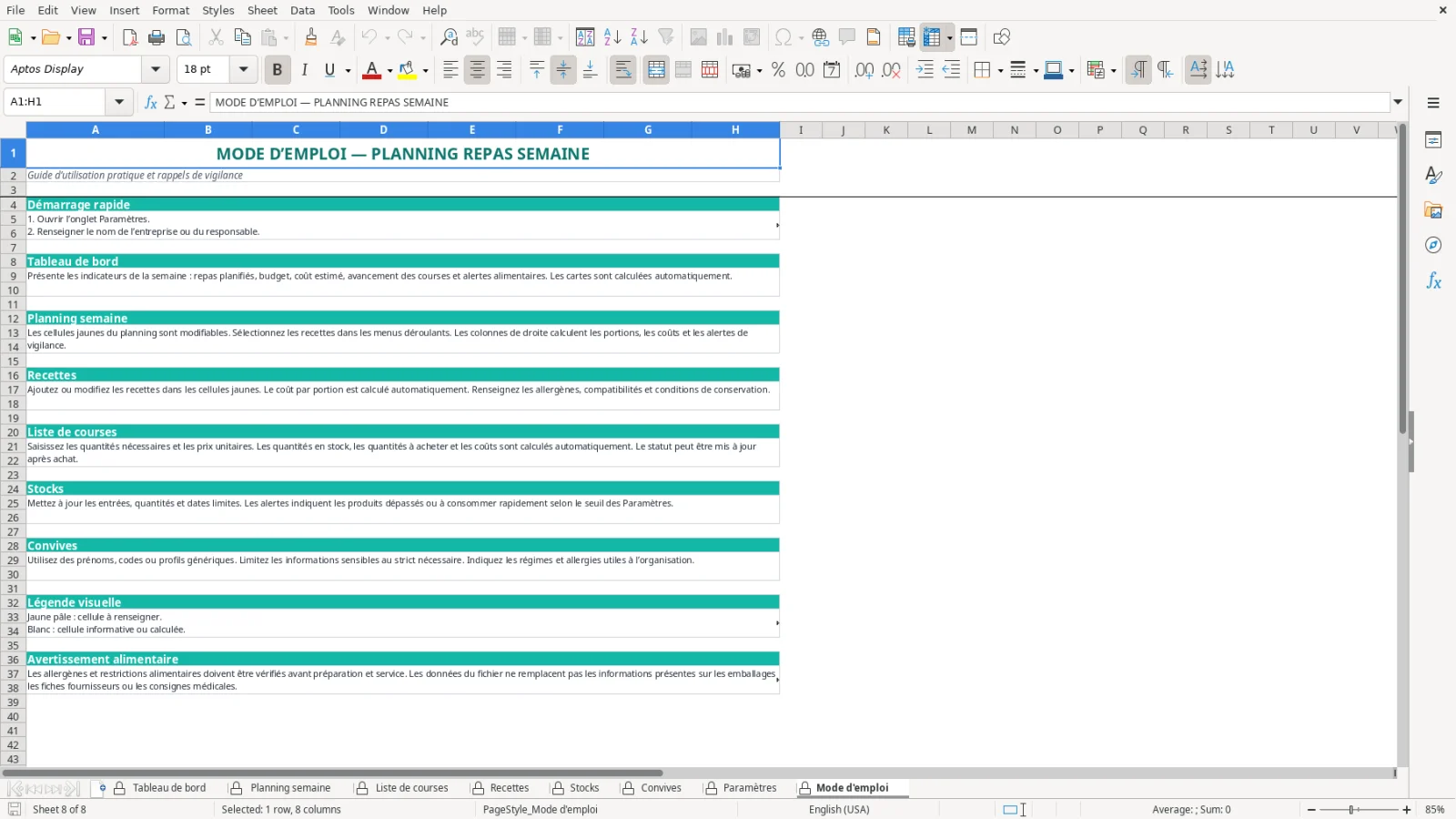Screen dimensions: 1456x819
Task: Open sidebar Styles panel
Action: [1433, 175]
